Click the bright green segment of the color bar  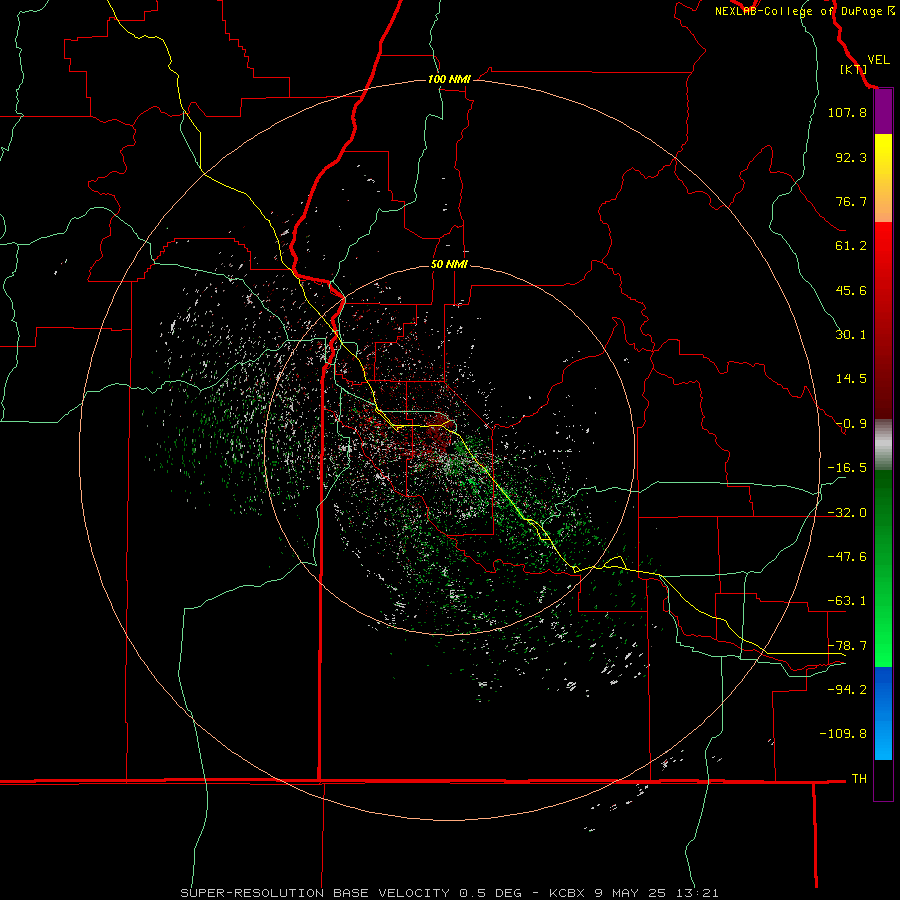[883, 568]
